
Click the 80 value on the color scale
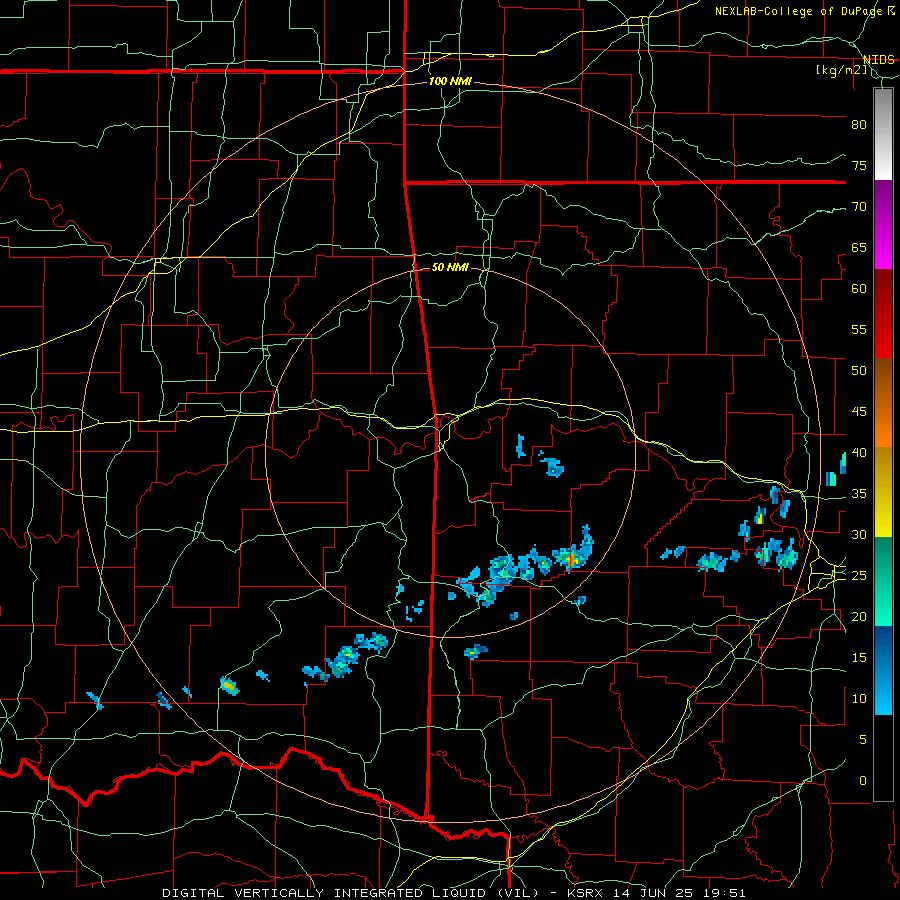(x=859, y=125)
